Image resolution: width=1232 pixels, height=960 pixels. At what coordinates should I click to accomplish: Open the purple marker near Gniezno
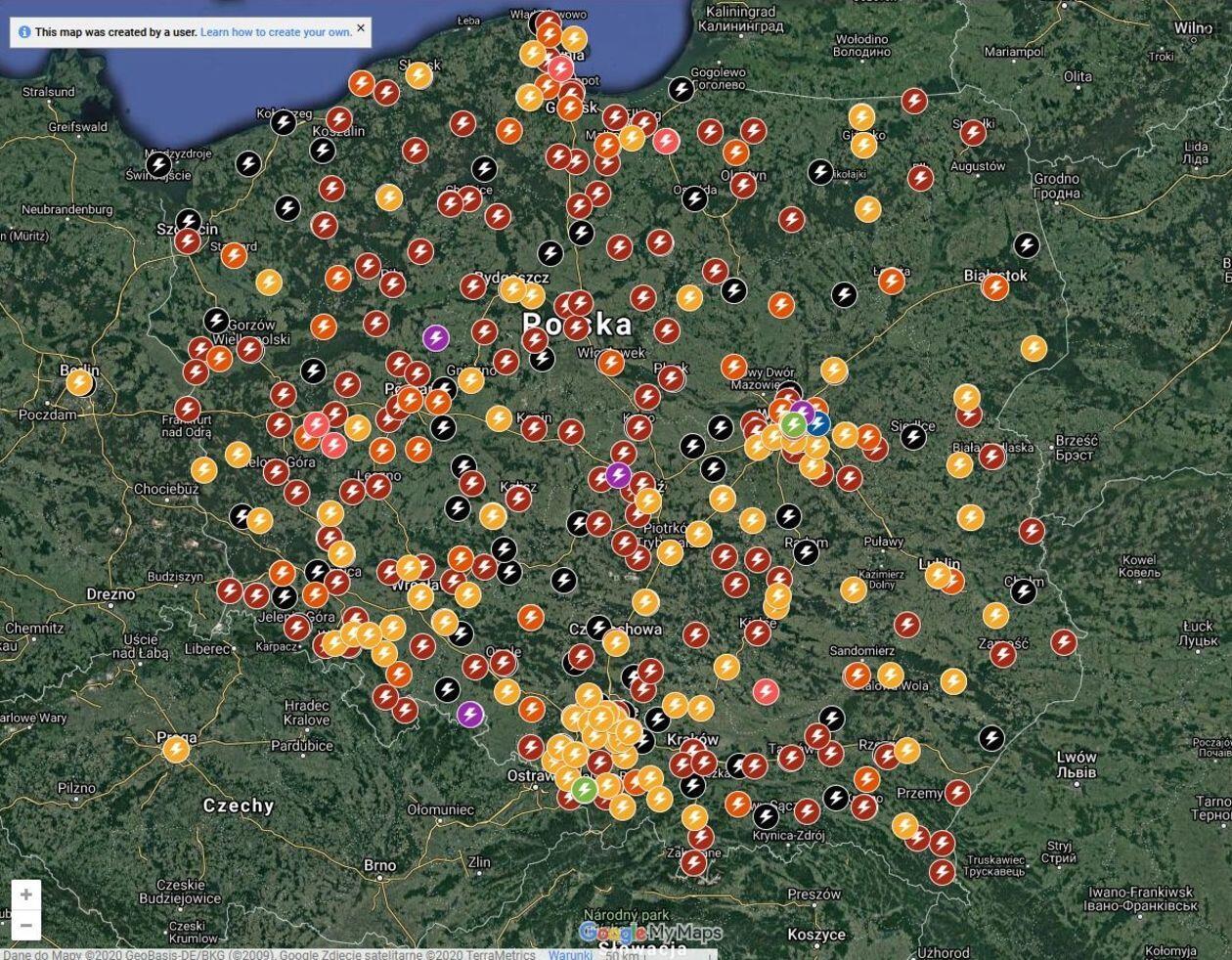coord(436,338)
